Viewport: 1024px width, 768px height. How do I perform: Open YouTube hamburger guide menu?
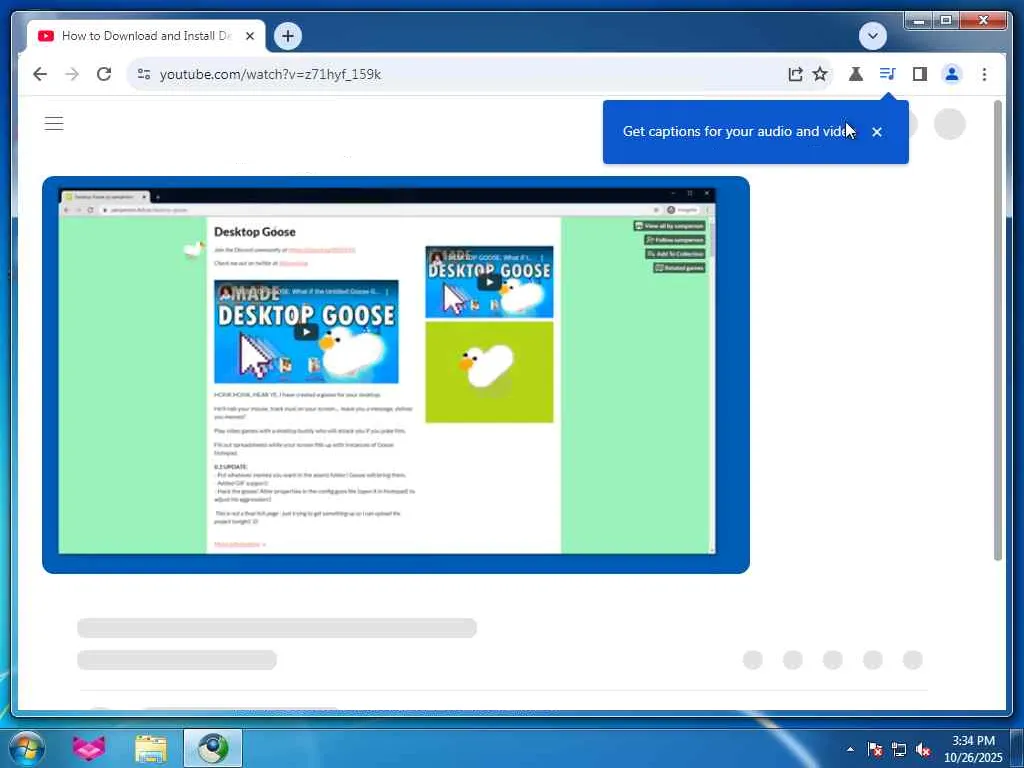tap(54, 123)
